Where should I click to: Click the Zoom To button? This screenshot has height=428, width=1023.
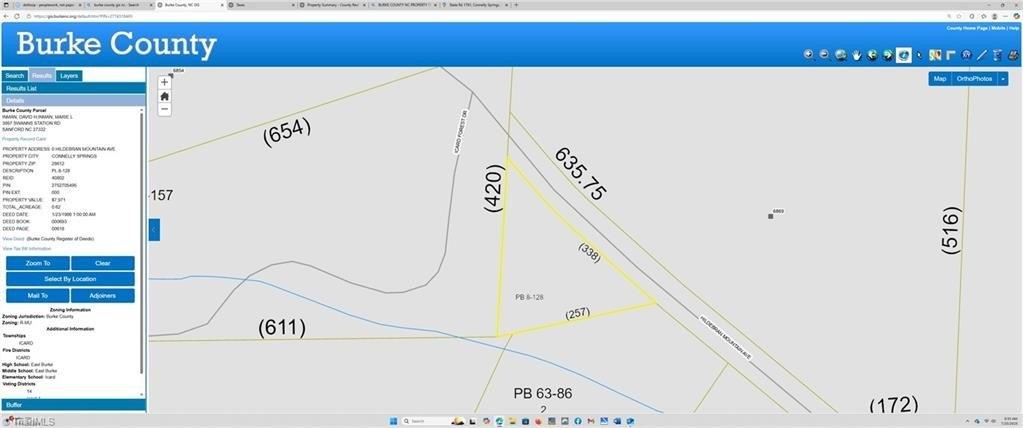(x=38, y=263)
